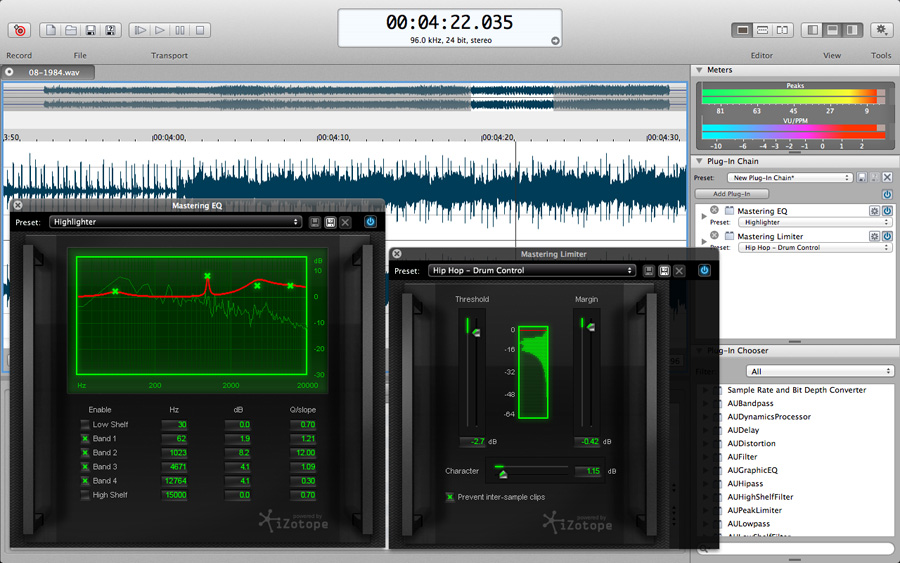
Task: Click save-as preset icon in Mastering EQ window
Action: 330,222
